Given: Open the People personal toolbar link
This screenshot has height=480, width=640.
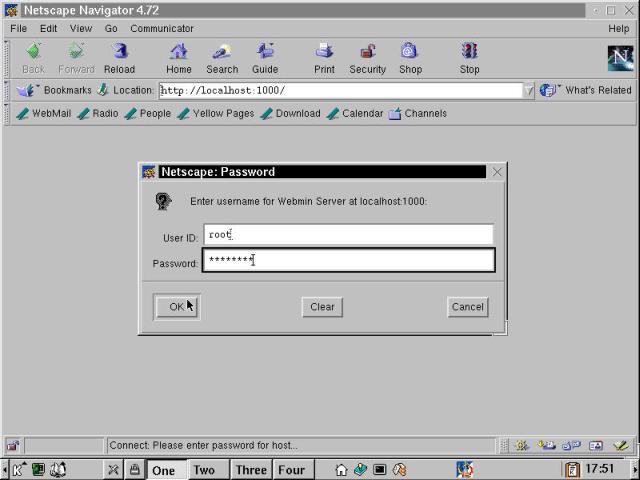Looking at the screenshot, I should pyautogui.click(x=148, y=113).
